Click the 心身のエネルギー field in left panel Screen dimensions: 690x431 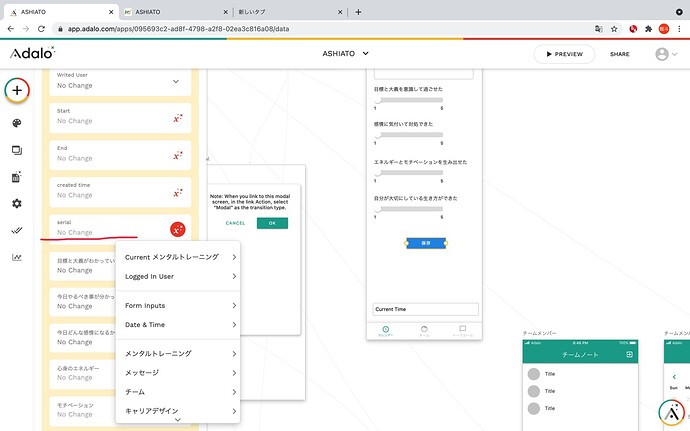point(84,373)
